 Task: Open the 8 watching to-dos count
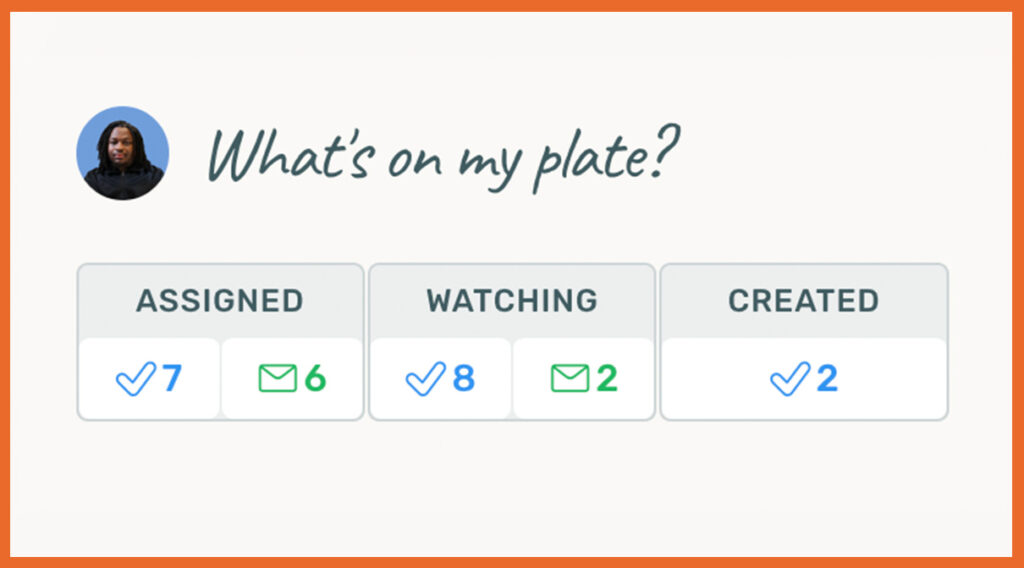tap(463, 379)
